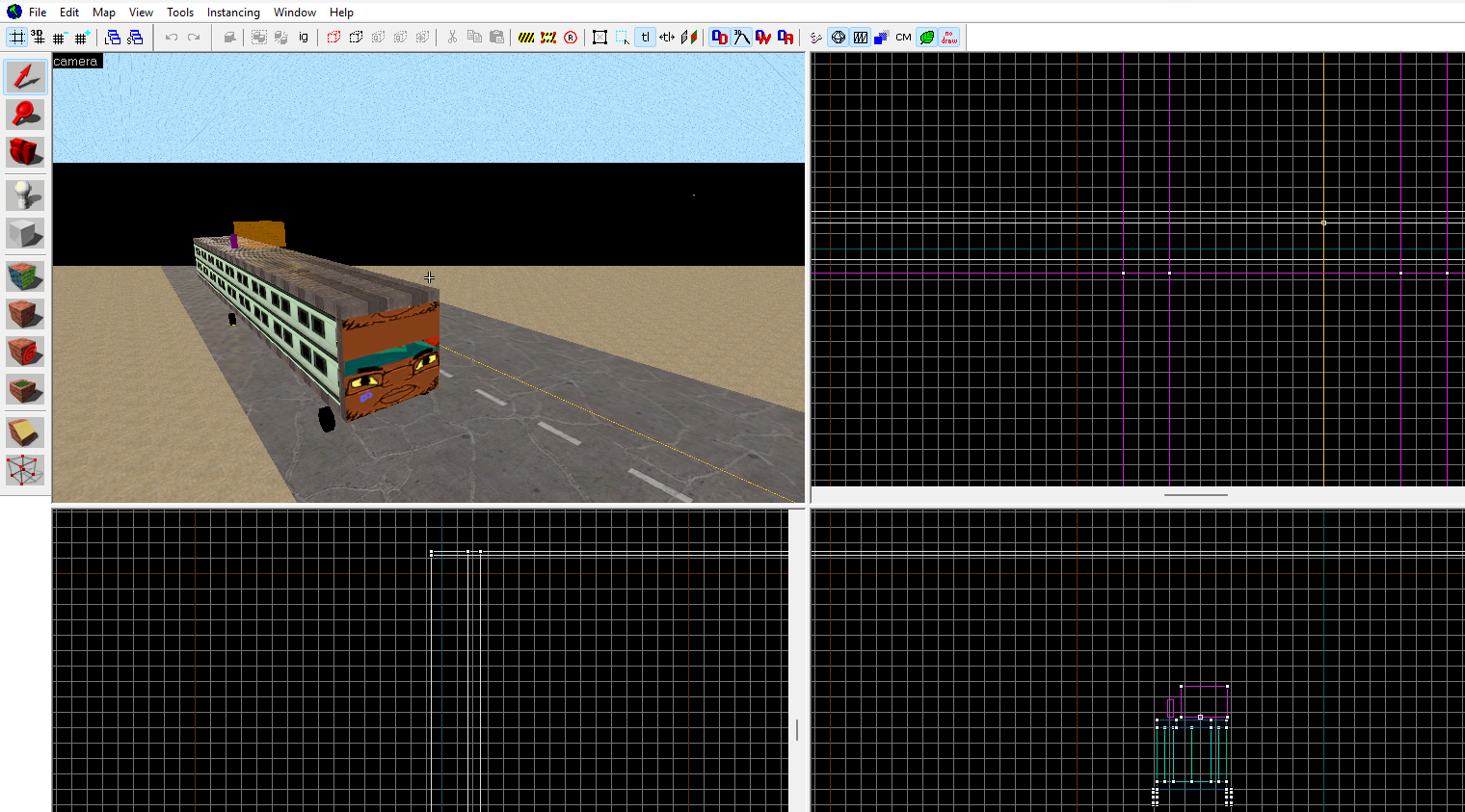1465x812 pixels.
Task: Toggle the 'ig' ignore groups button
Action: (x=304, y=38)
